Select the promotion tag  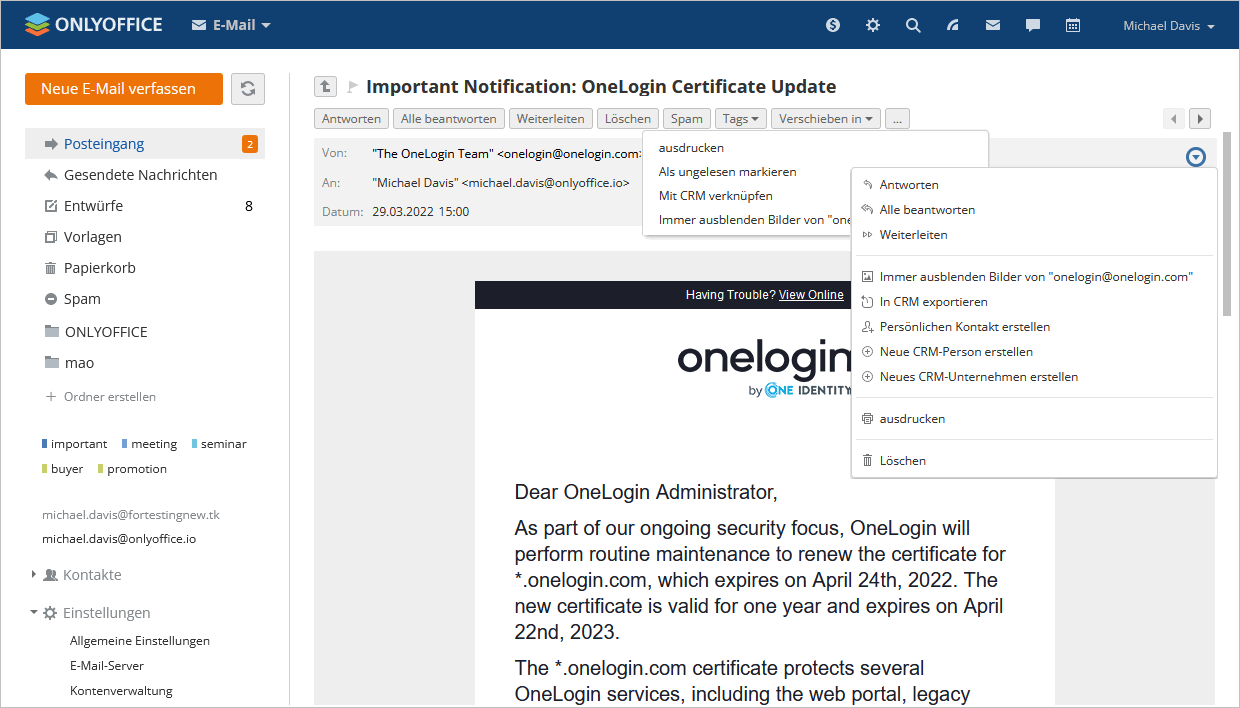(x=132, y=469)
